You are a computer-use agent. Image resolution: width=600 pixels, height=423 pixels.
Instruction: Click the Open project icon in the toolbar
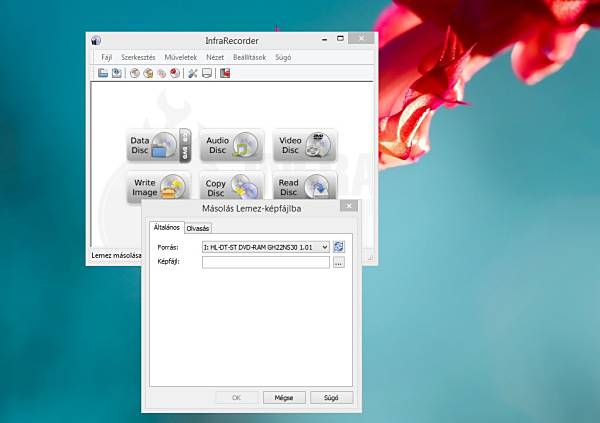[x=103, y=73]
